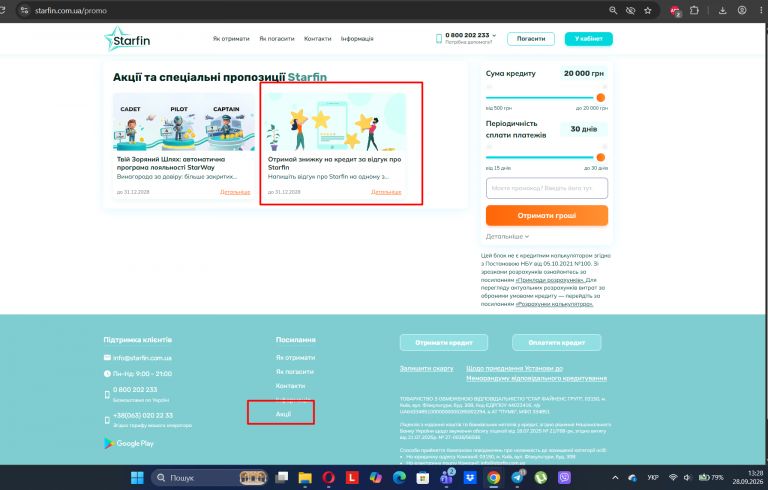Click the address bar URL starfin.com.ua/promo
Screen dimensions: 768x490
pyautogui.click(x=71, y=10)
